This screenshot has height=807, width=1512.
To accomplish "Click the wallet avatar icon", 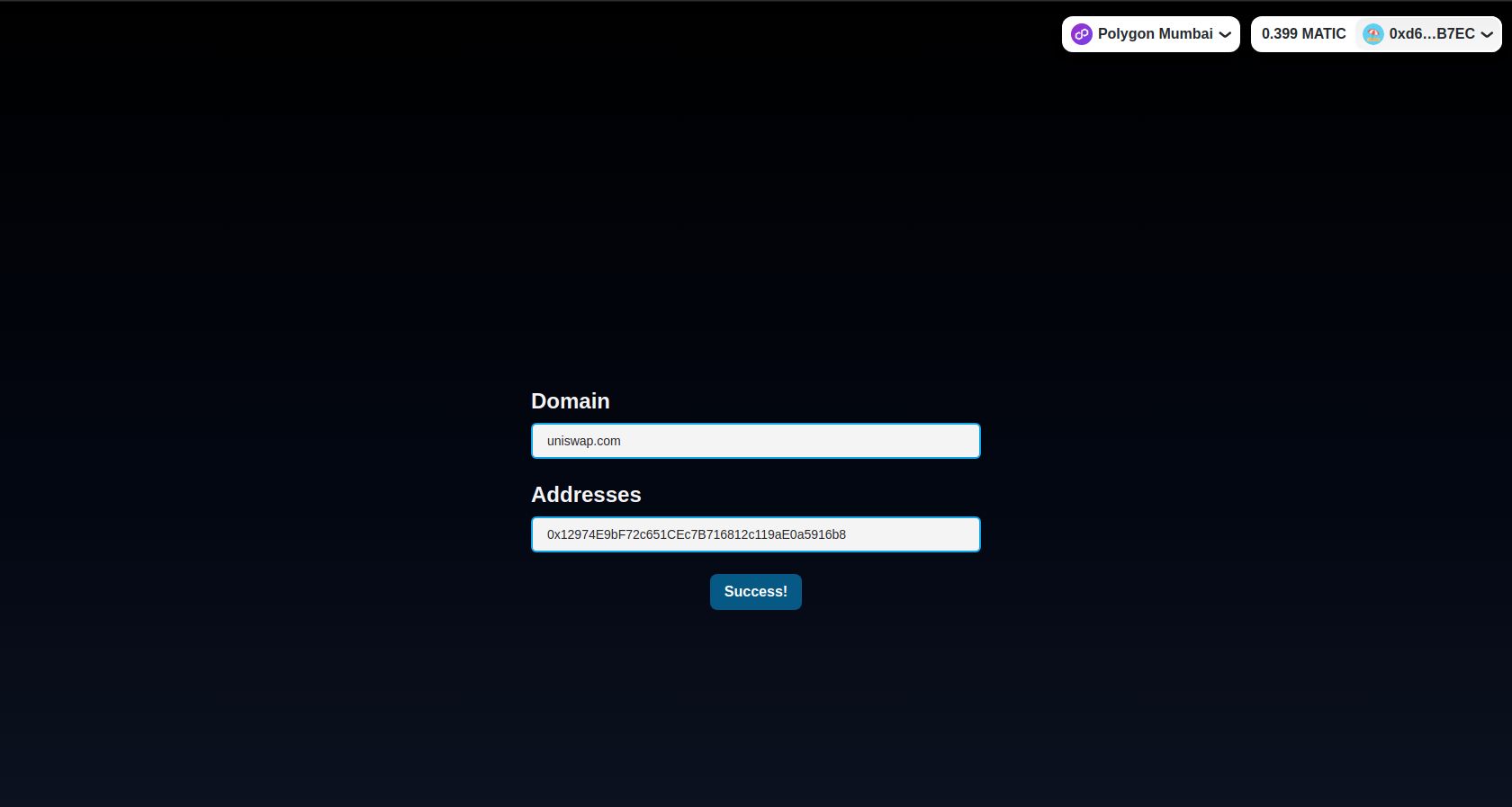I will [1372, 34].
